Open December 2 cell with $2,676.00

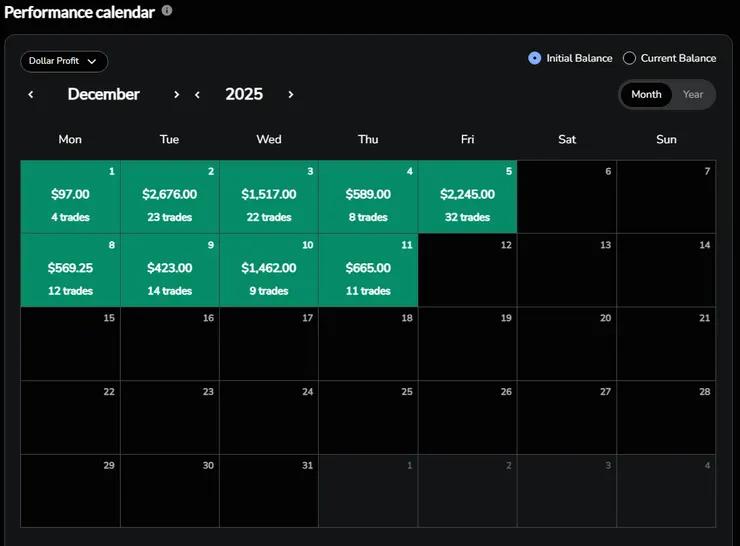point(170,197)
